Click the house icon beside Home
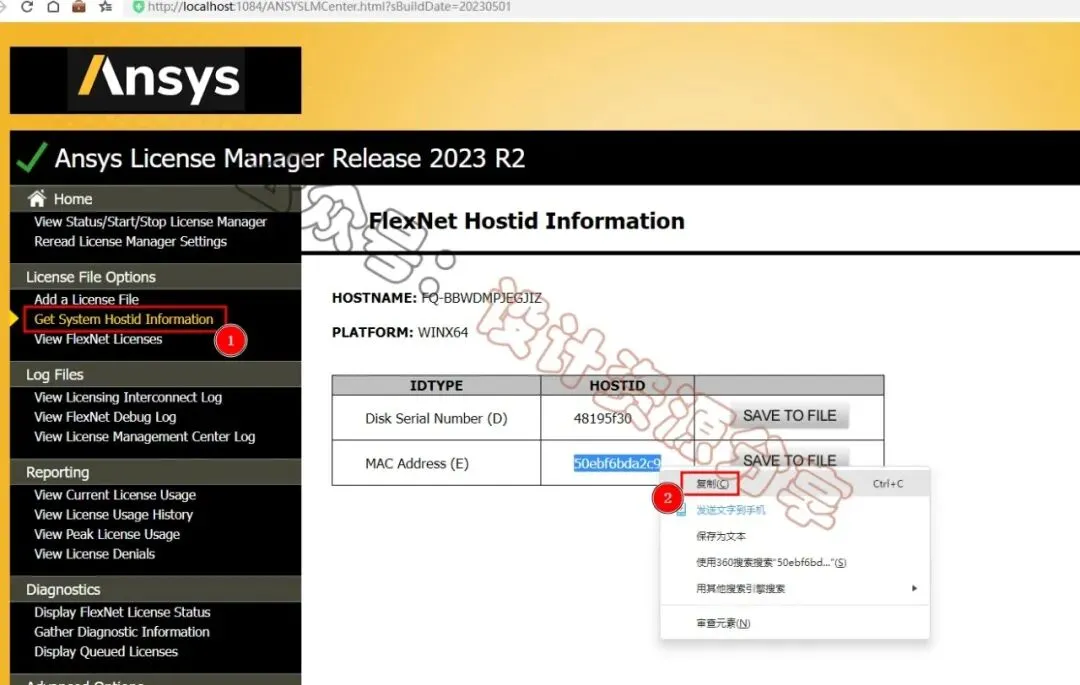 click(37, 198)
